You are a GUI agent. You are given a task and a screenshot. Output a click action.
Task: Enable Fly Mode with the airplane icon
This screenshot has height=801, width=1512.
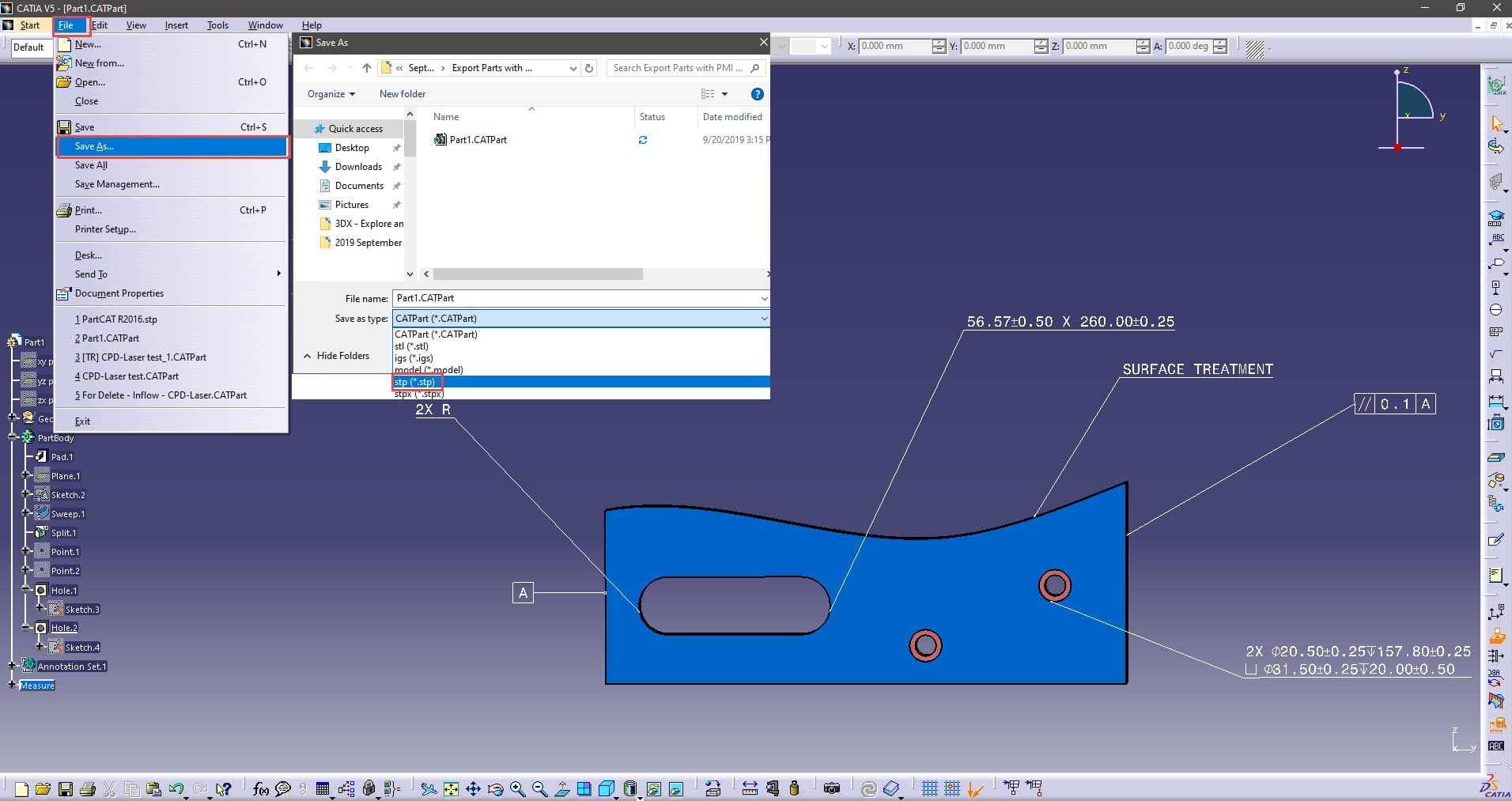[x=428, y=788]
